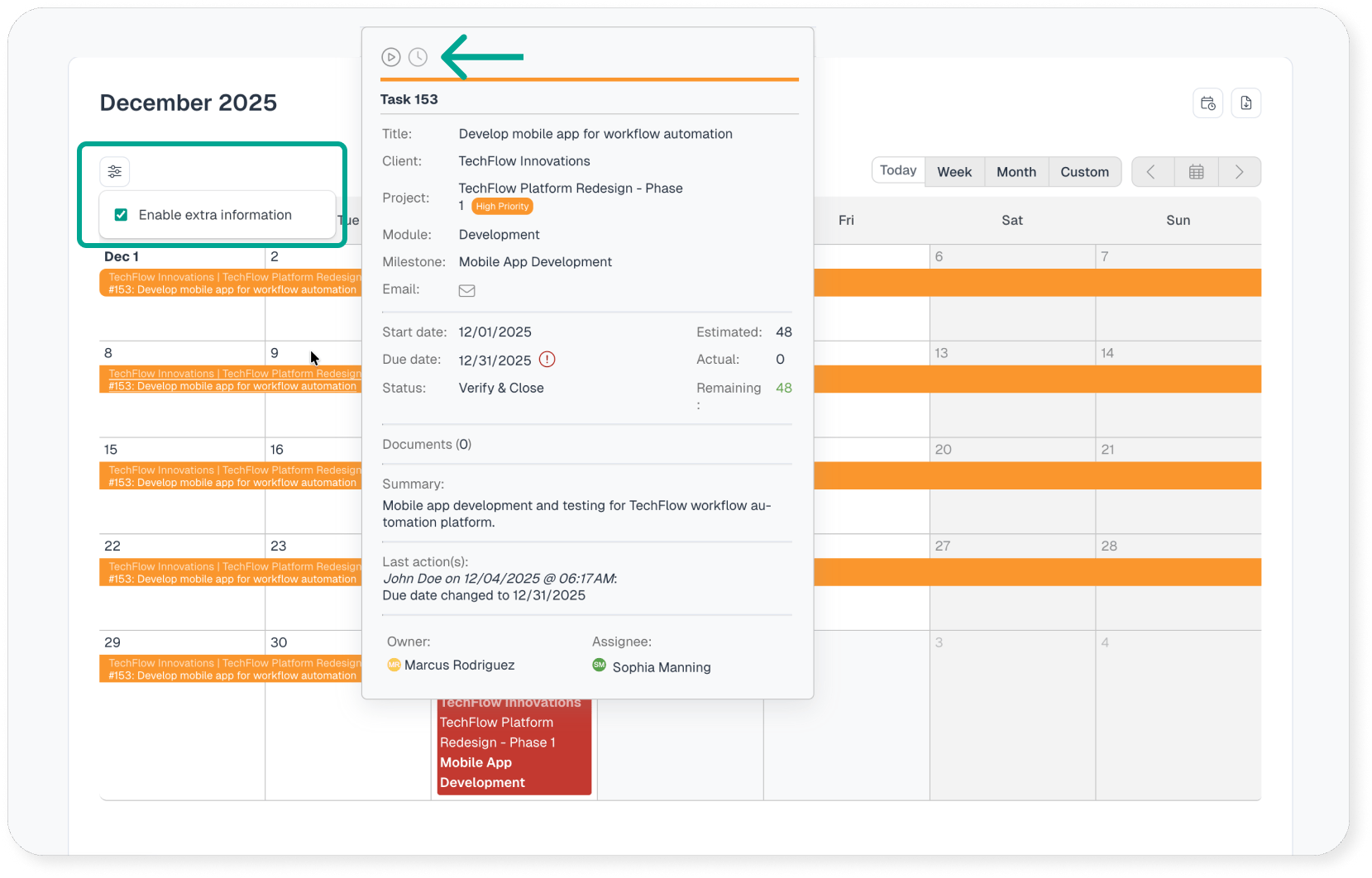Go to previous period with left chevron
The height and width of the screenshot is (878, 1372).
pyautogui.click(x=1151, y=172)
